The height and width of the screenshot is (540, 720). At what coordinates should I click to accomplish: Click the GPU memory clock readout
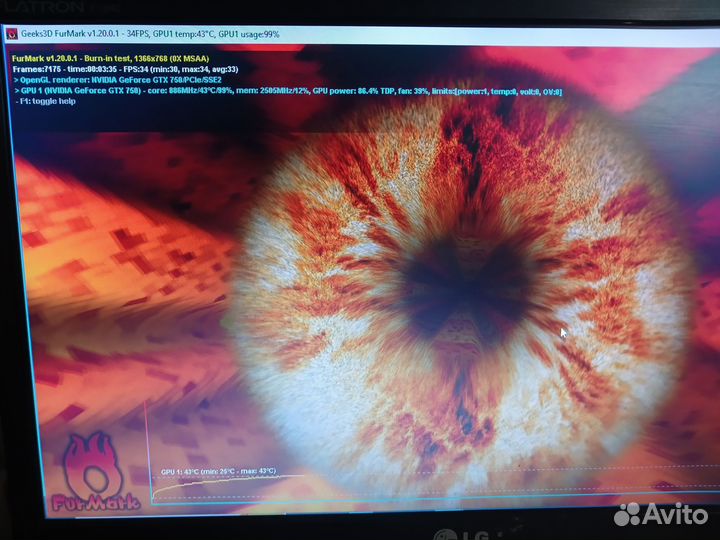tap(279, 91)
